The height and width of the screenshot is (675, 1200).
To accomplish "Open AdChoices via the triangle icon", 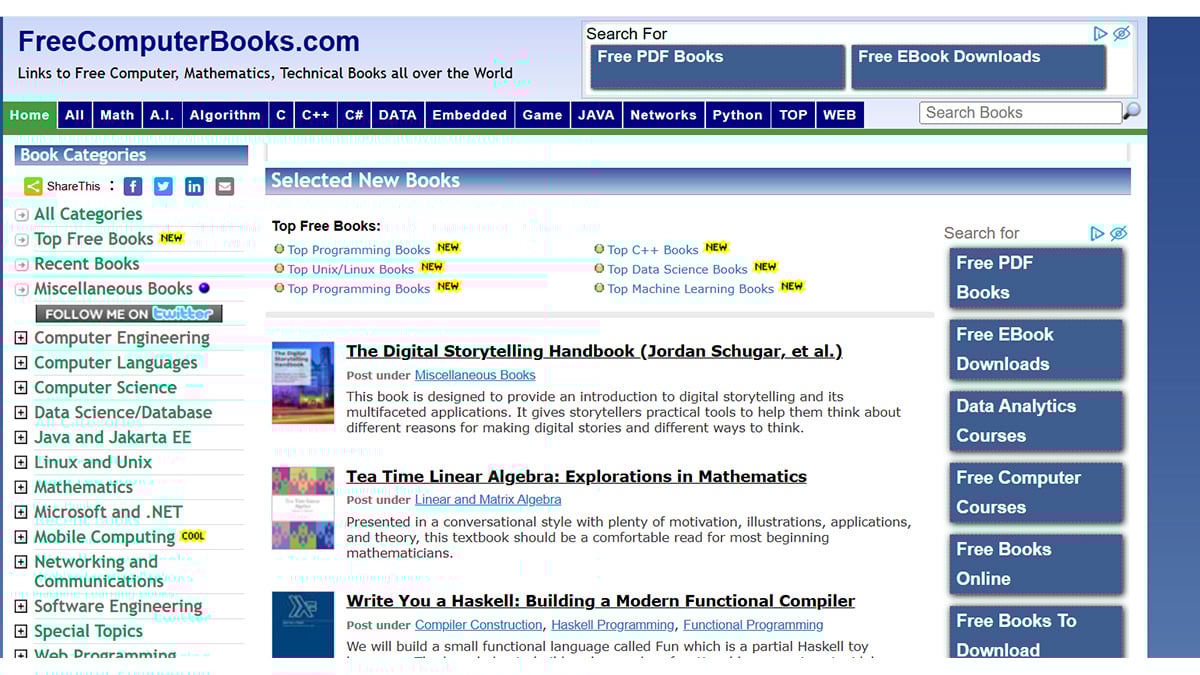I will [1100, 33].
